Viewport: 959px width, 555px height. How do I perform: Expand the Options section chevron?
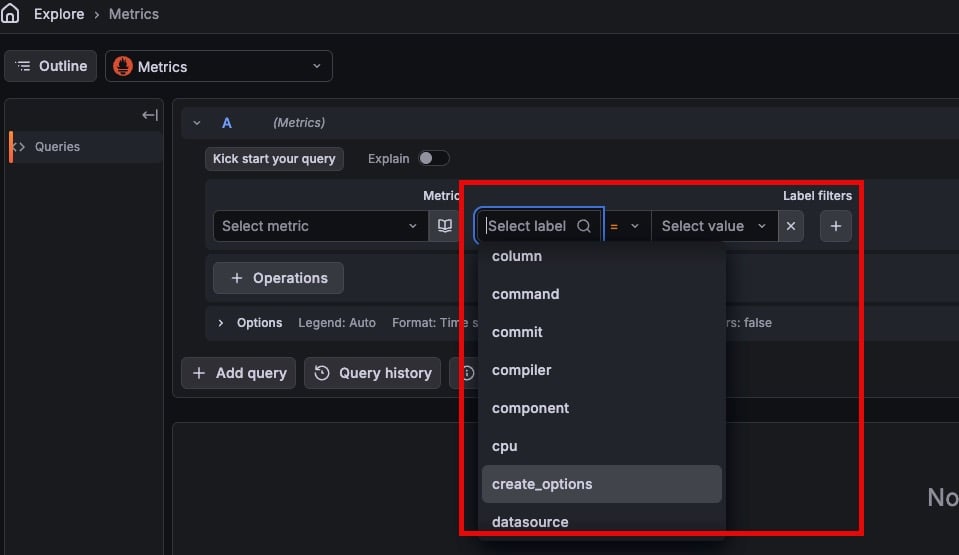[x=221, y=322]
